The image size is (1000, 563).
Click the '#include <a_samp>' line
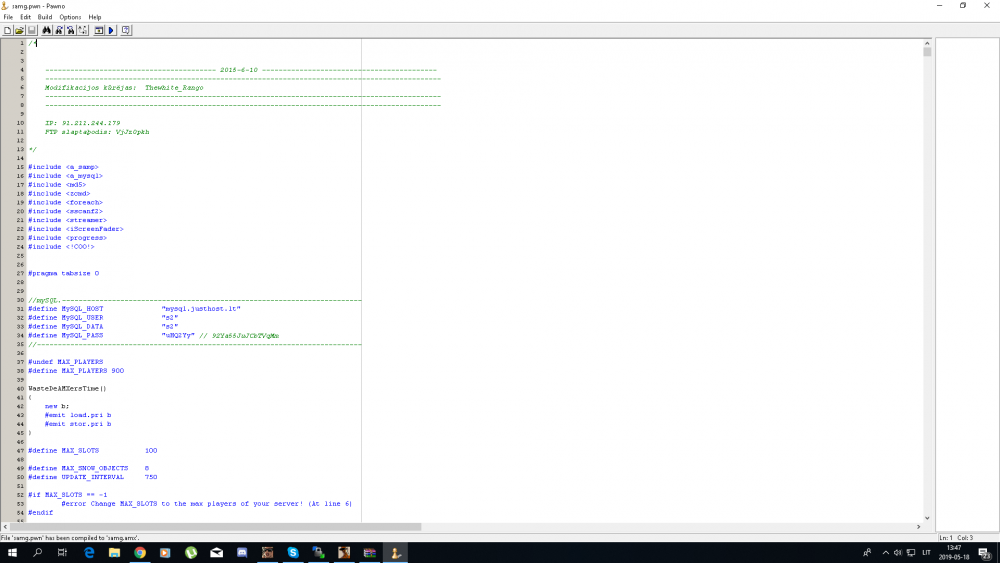63,167
